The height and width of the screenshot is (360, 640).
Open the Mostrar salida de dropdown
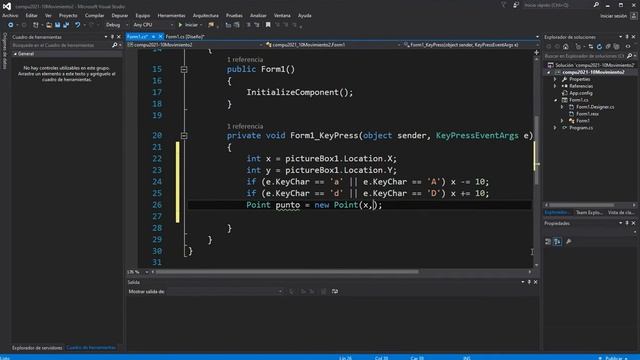225,291
